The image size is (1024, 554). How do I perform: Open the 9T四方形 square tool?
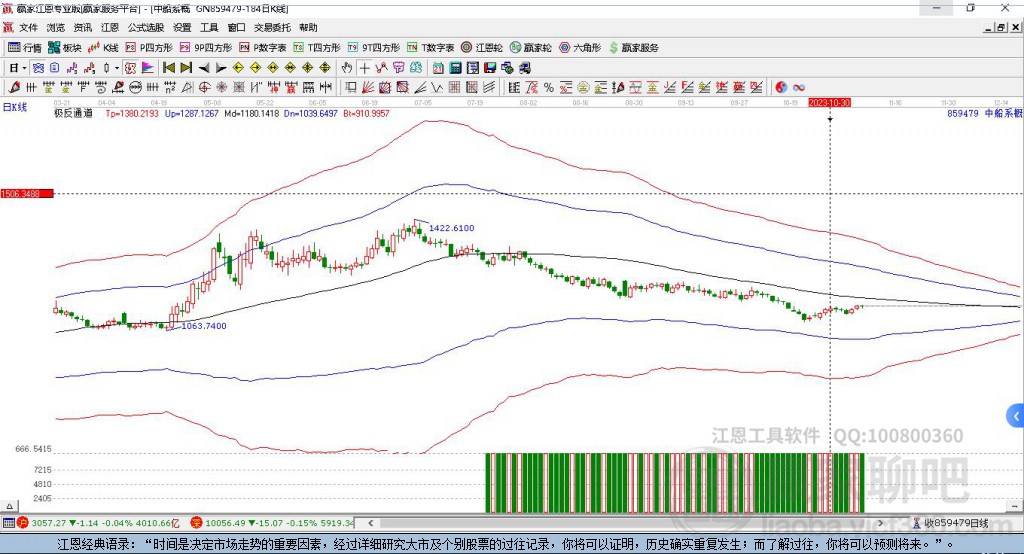[379, 47]
